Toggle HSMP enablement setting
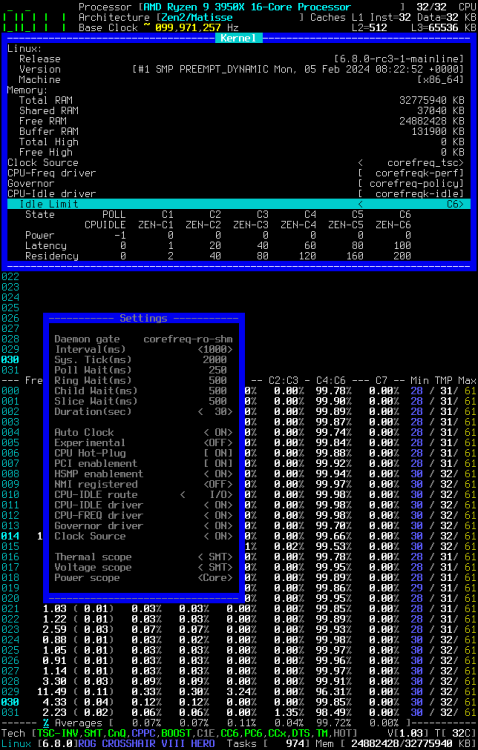Viewport: 478px width, 750px height. (144, 474)
